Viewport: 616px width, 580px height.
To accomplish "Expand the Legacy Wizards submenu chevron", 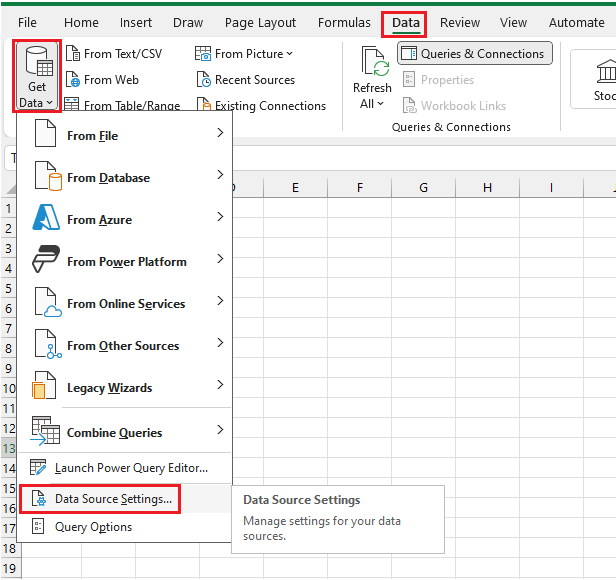I will pyautogui.click(x=220, y=384).
